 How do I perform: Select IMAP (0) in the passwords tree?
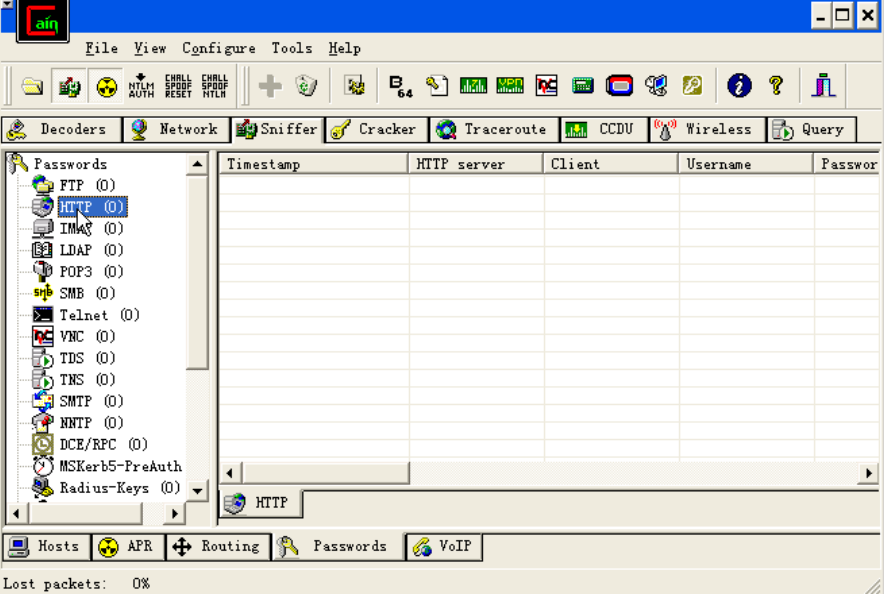[x=91, y=229]
